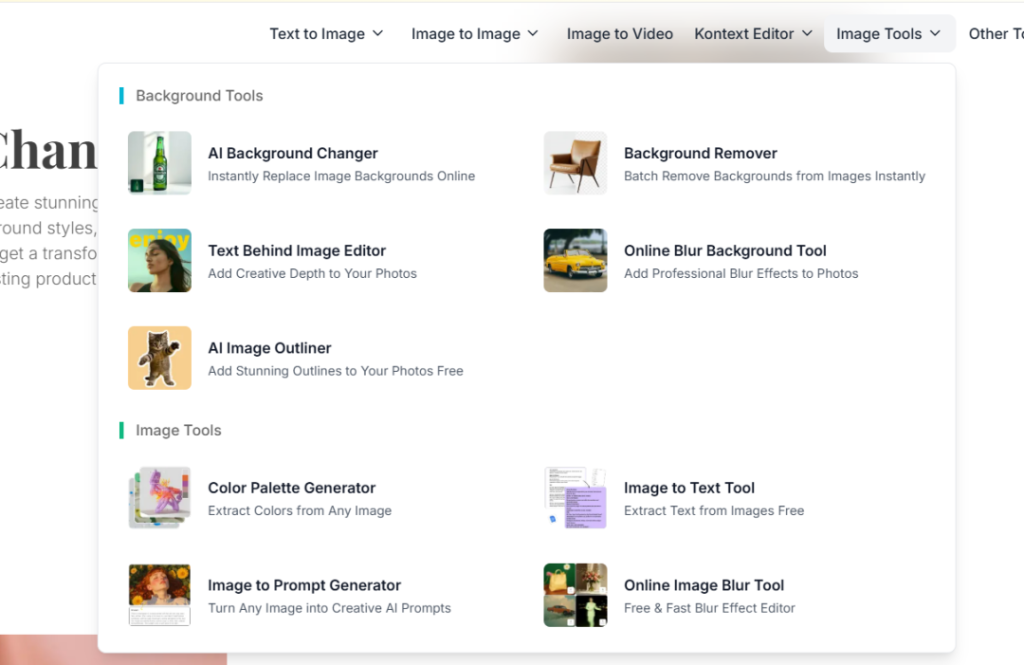Open AI Background Changer link
Screen dimensions: 1024x665
293,153
